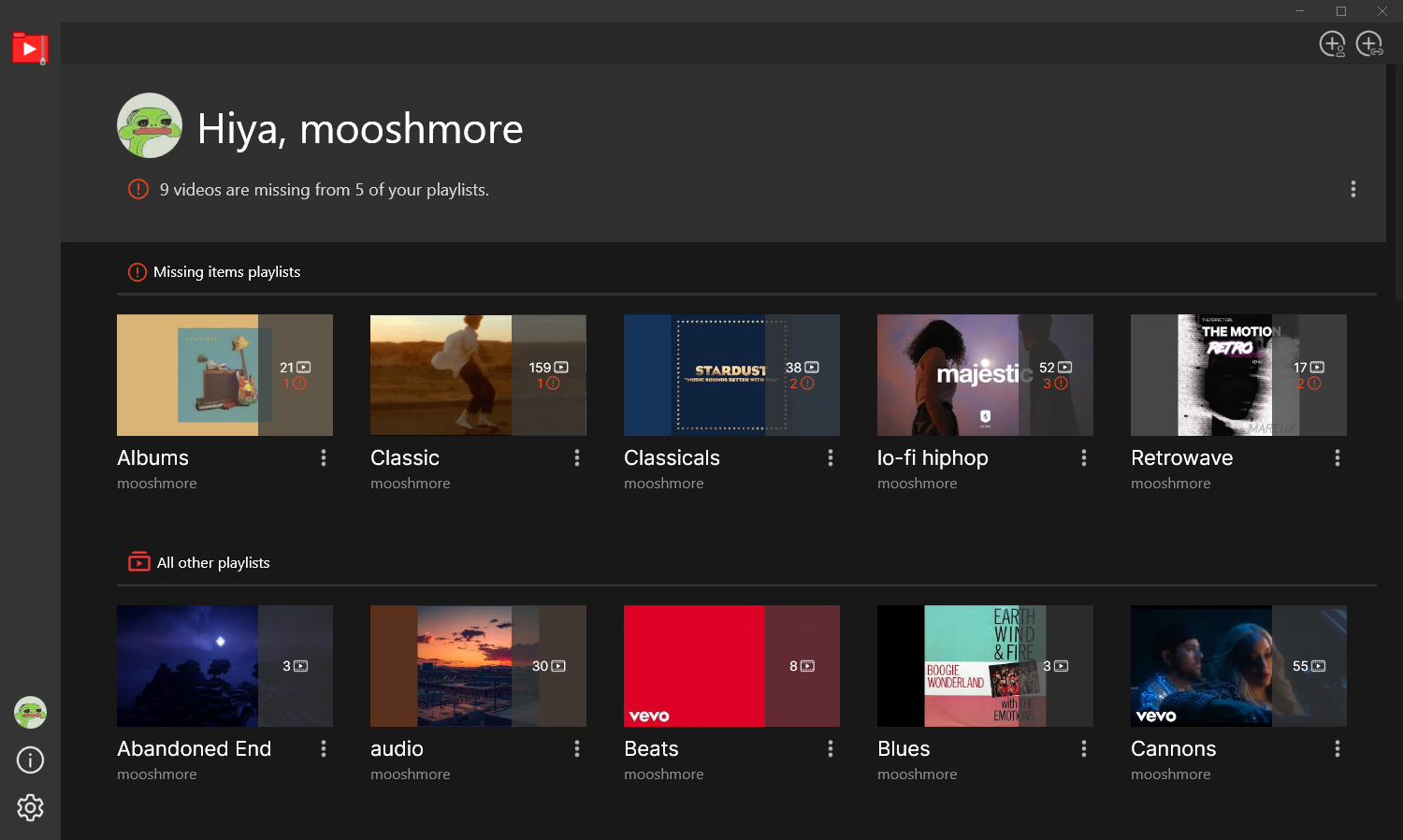The image size is (1403, 840).
Task: Open the Classicals Stardust thumbnail
Action: point(731,375)
